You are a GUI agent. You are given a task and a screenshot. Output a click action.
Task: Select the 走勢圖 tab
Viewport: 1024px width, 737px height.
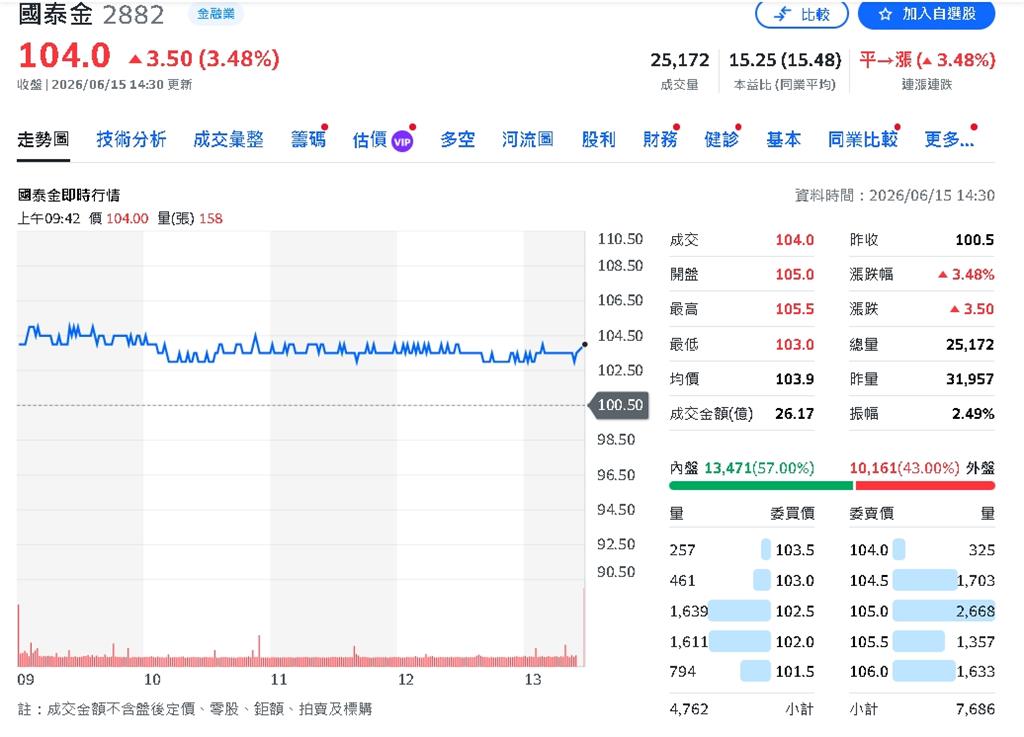point(43,139)
